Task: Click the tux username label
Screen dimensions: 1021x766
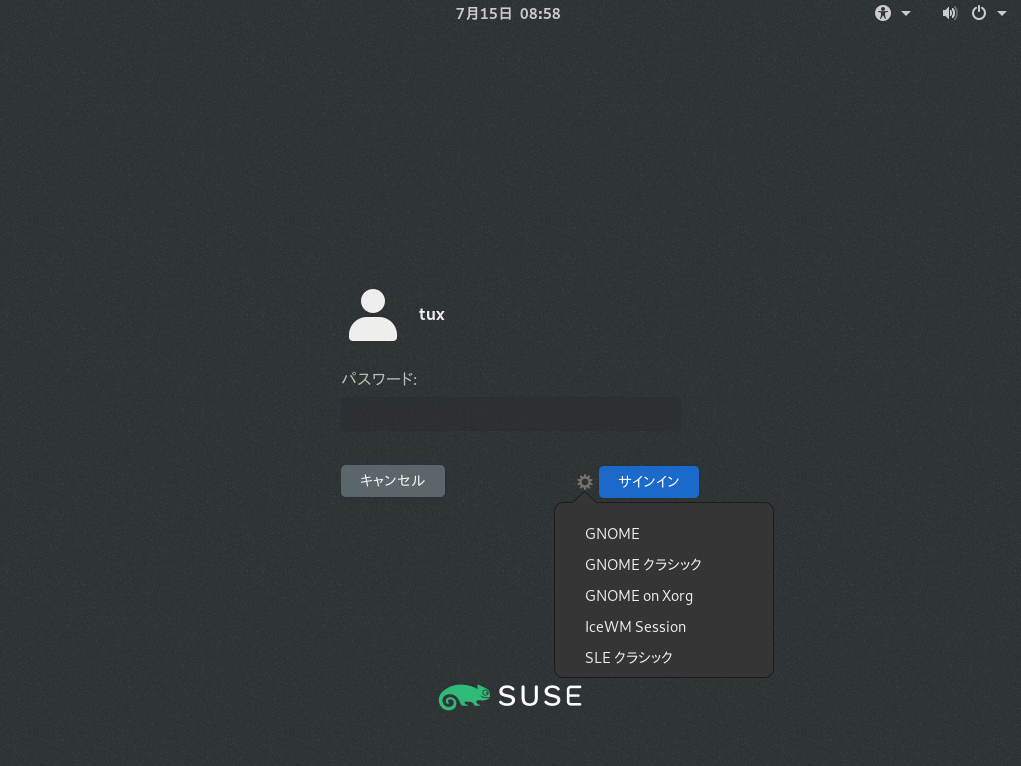Action: (431, 315)
